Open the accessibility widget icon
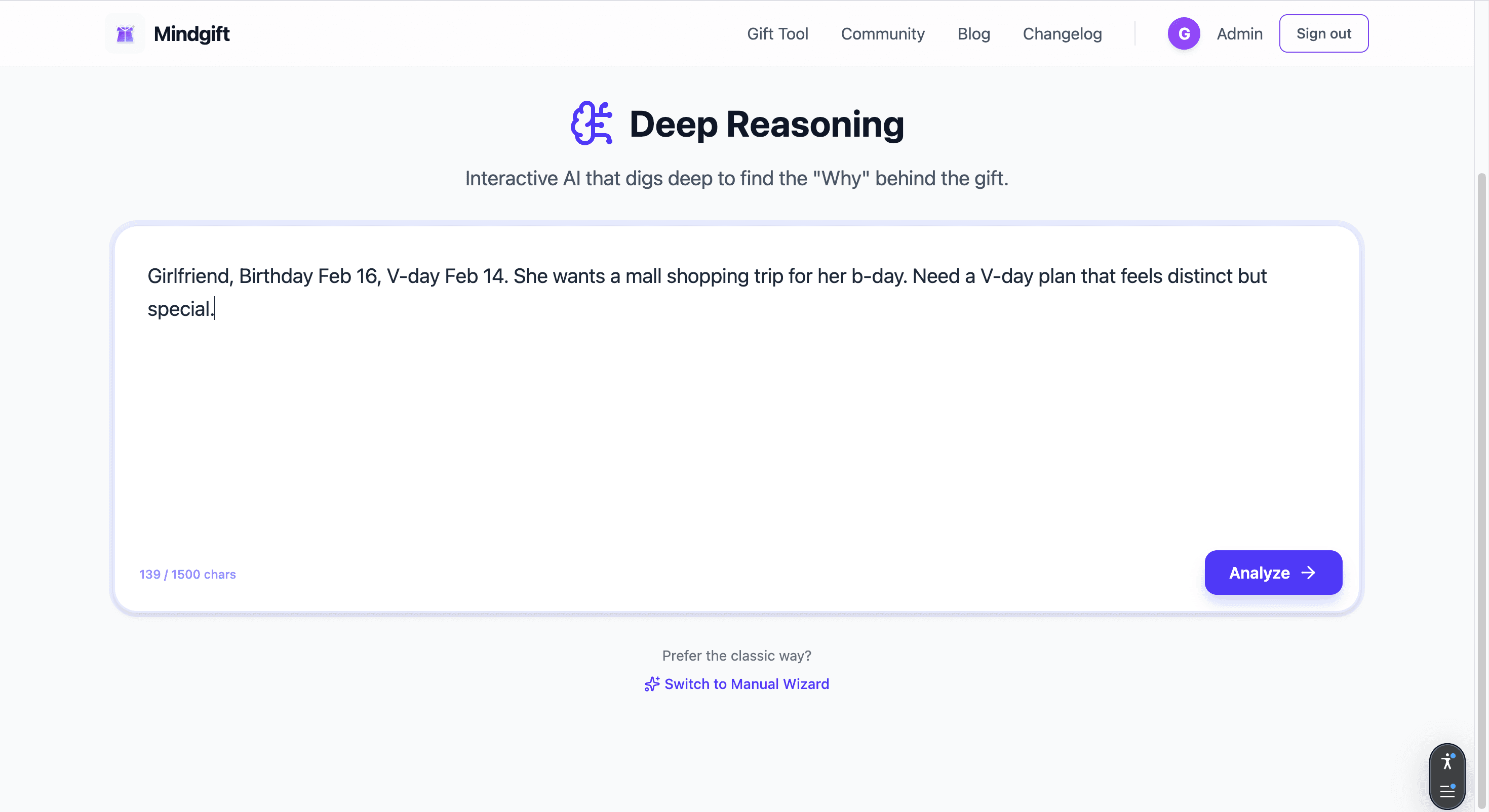 pyautogui.click(x=1447, y=762)
